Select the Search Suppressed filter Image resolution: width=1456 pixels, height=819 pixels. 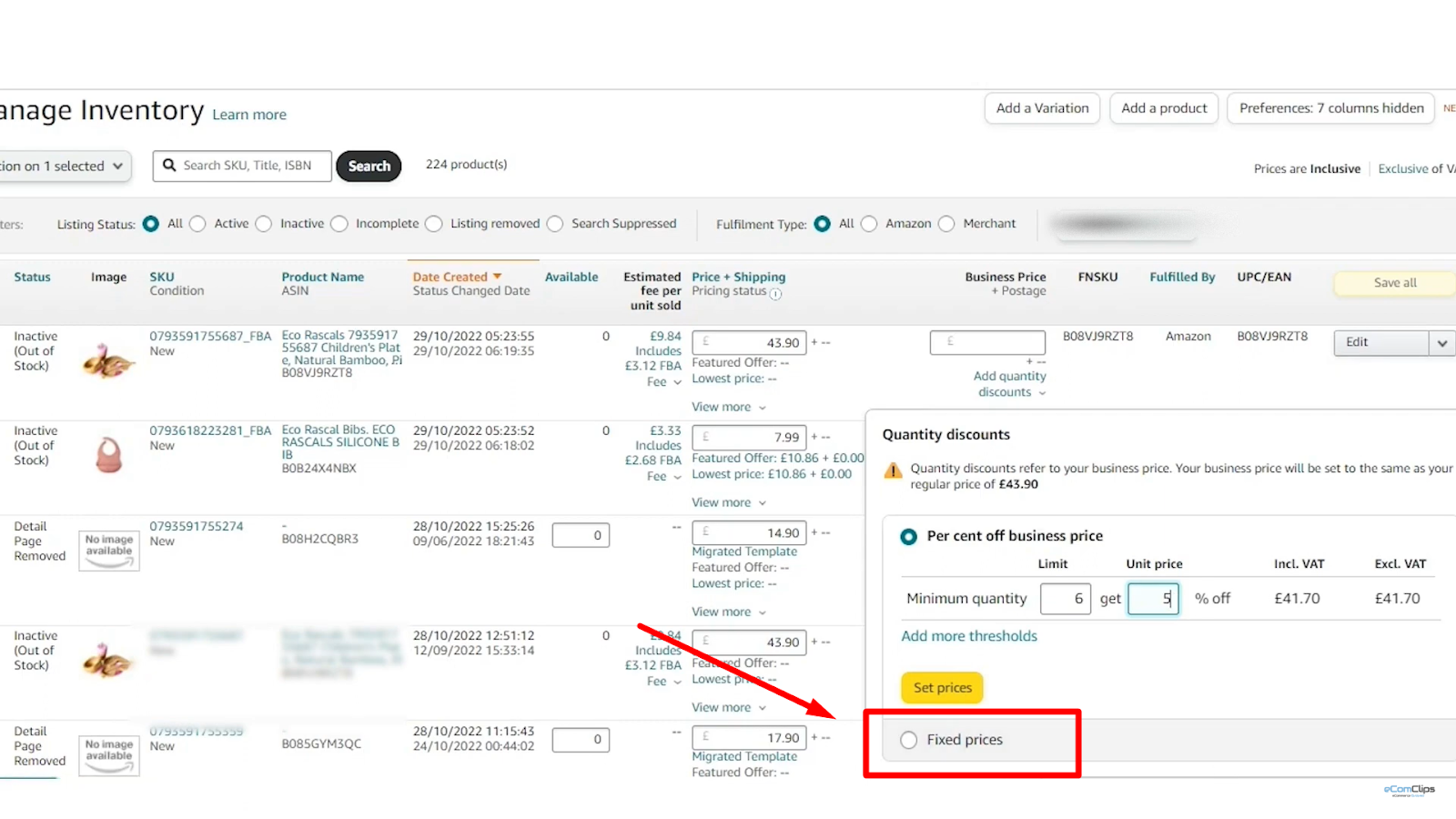pos(555,224)
